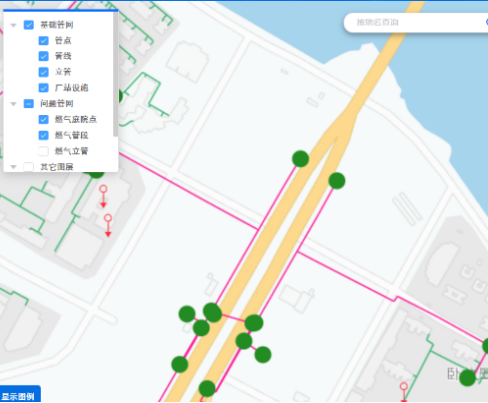Click upper red riser marker with arrow
This screenshot has width=488, height=403.
tap(103, 196)
